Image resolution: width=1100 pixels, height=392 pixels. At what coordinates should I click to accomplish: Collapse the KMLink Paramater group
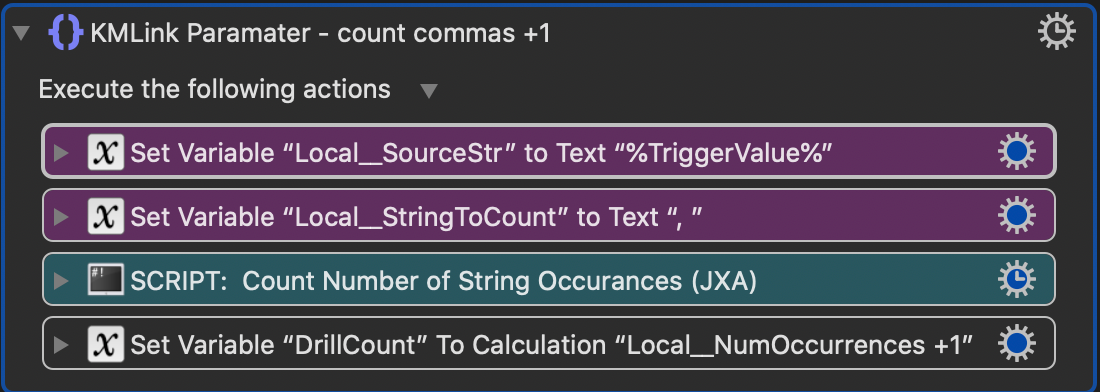[22, 33]
